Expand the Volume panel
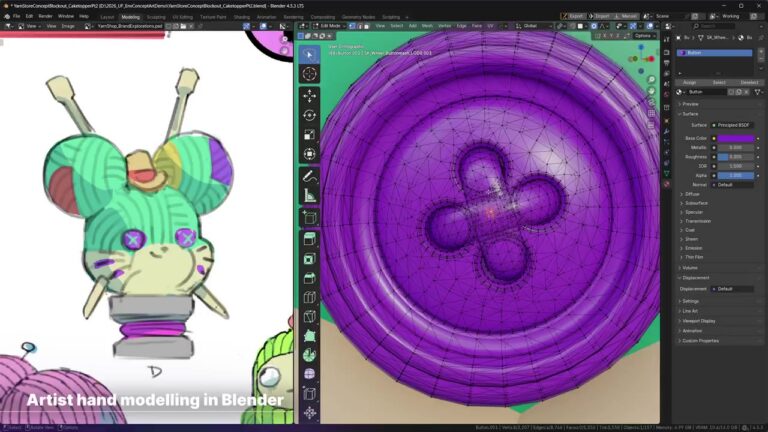This screenshot has width=768, height=432. tap(690, 268)
